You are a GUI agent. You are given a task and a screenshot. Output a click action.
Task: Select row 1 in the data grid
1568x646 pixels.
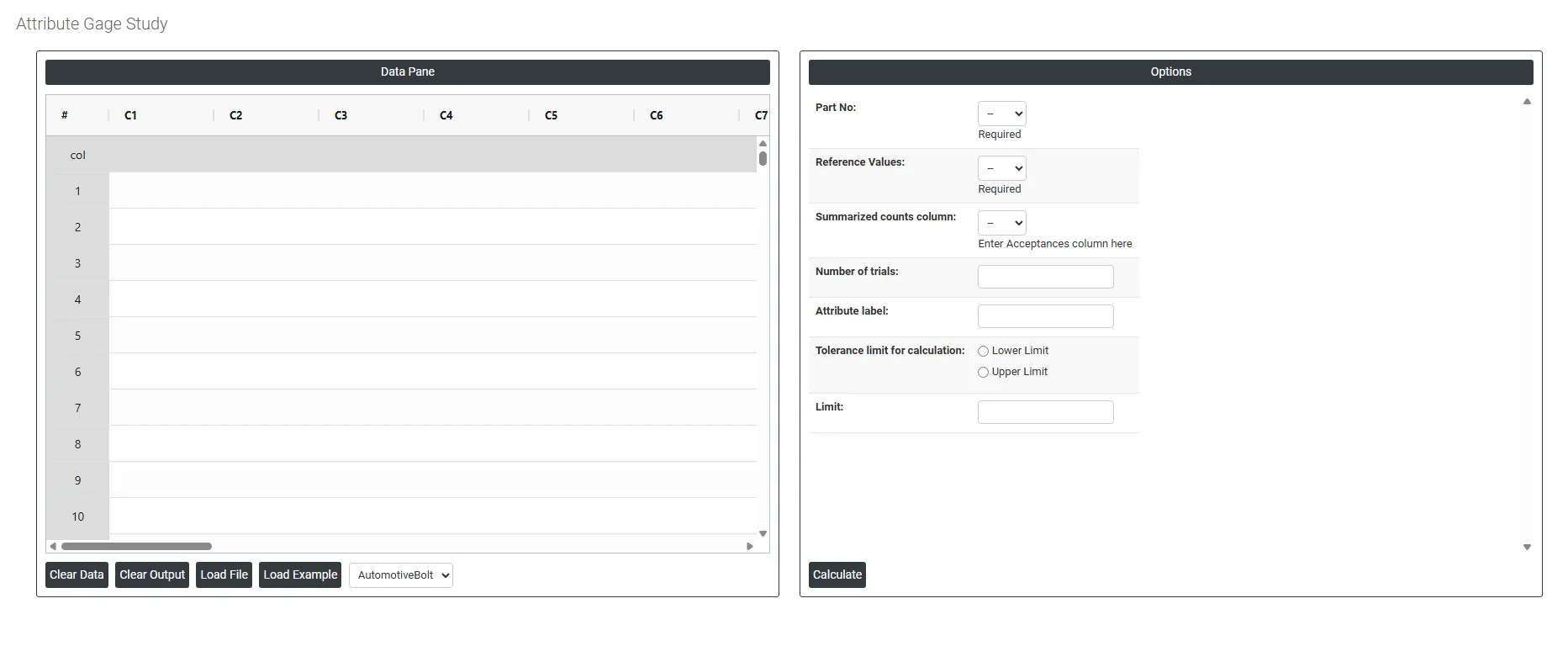pos(77,191)
